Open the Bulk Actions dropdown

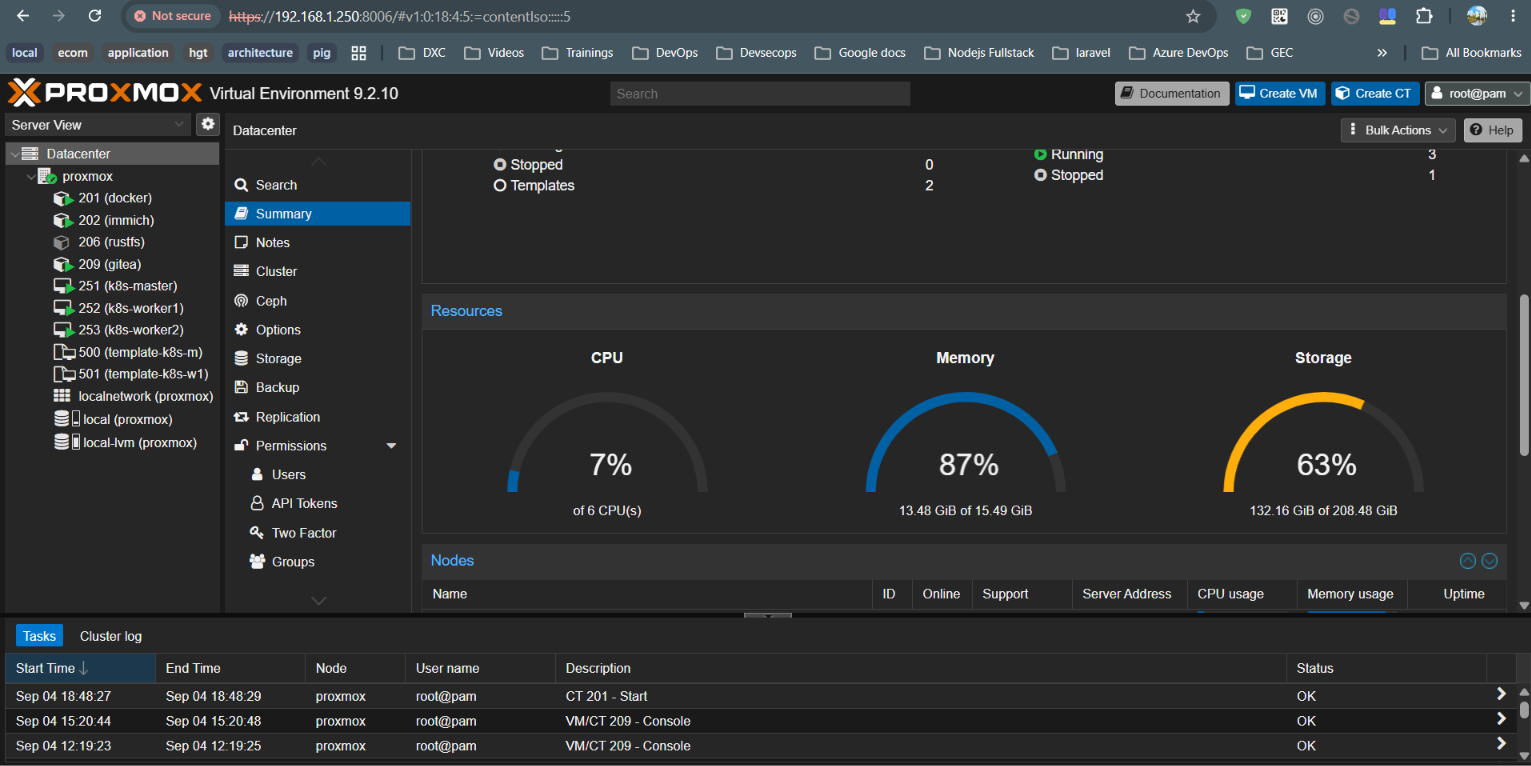(x=1398, y=130)
